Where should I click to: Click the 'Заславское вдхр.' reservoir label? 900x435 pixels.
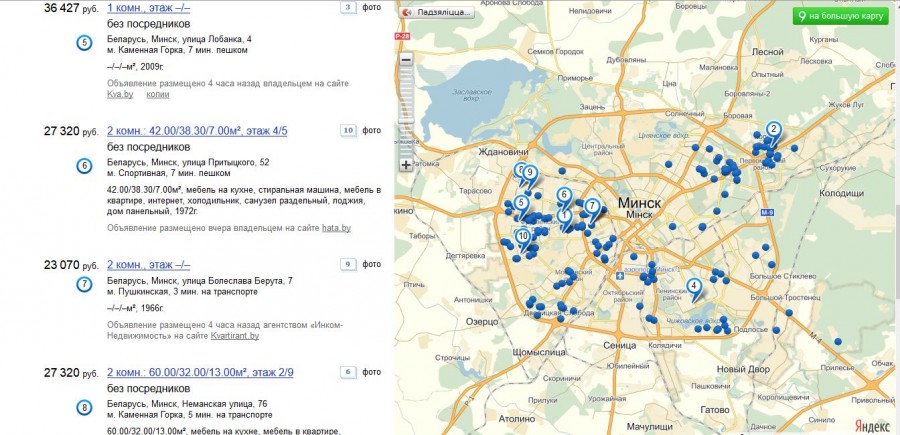tap(473, 94)
